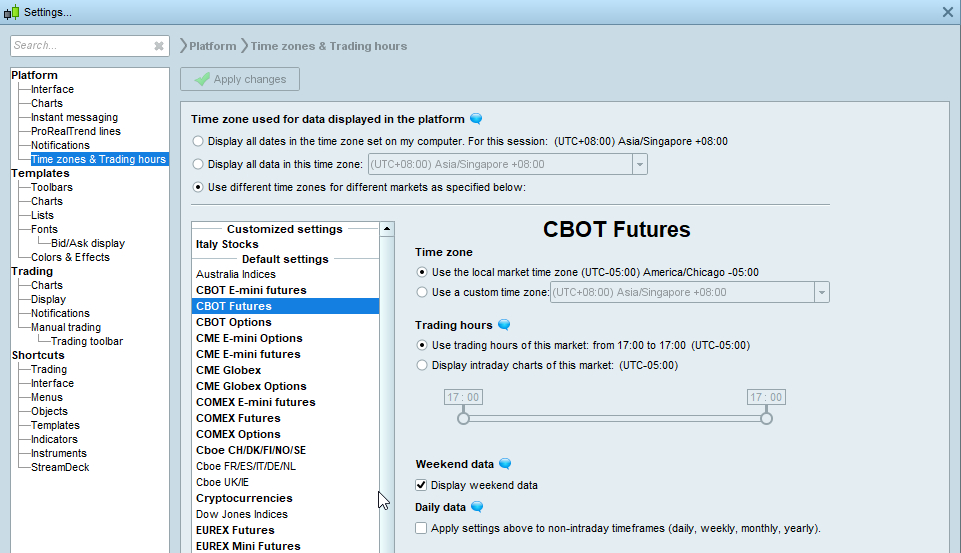Enable apply settings to non-intraday timeframes

click(421, 528)
